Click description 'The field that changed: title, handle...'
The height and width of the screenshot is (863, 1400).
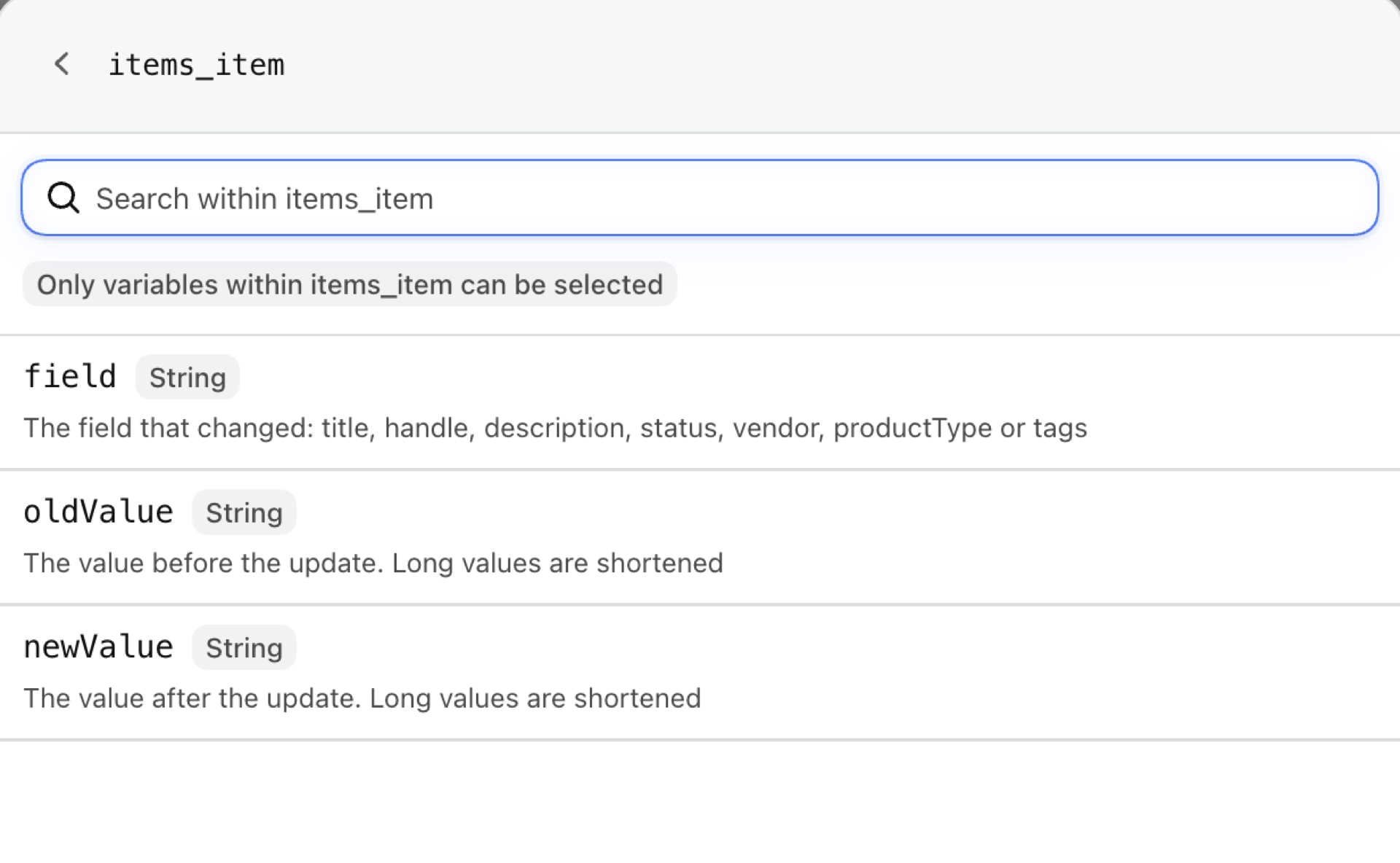[555, 428]
